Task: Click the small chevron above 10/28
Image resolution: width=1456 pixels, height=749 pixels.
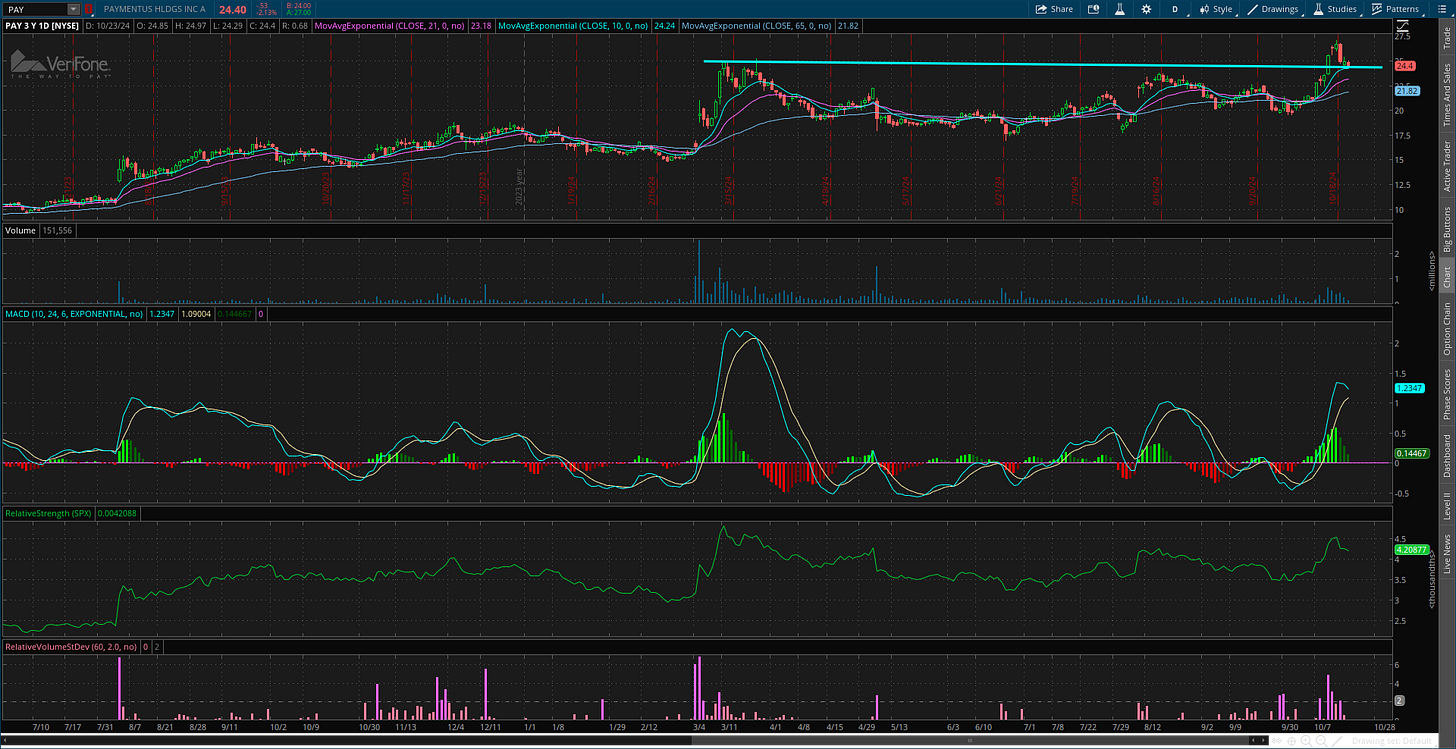Action: (1397, 719)
